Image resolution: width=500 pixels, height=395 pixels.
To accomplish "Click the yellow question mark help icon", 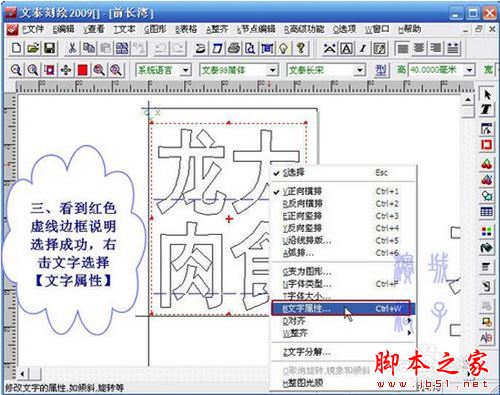I will (300, 49).
